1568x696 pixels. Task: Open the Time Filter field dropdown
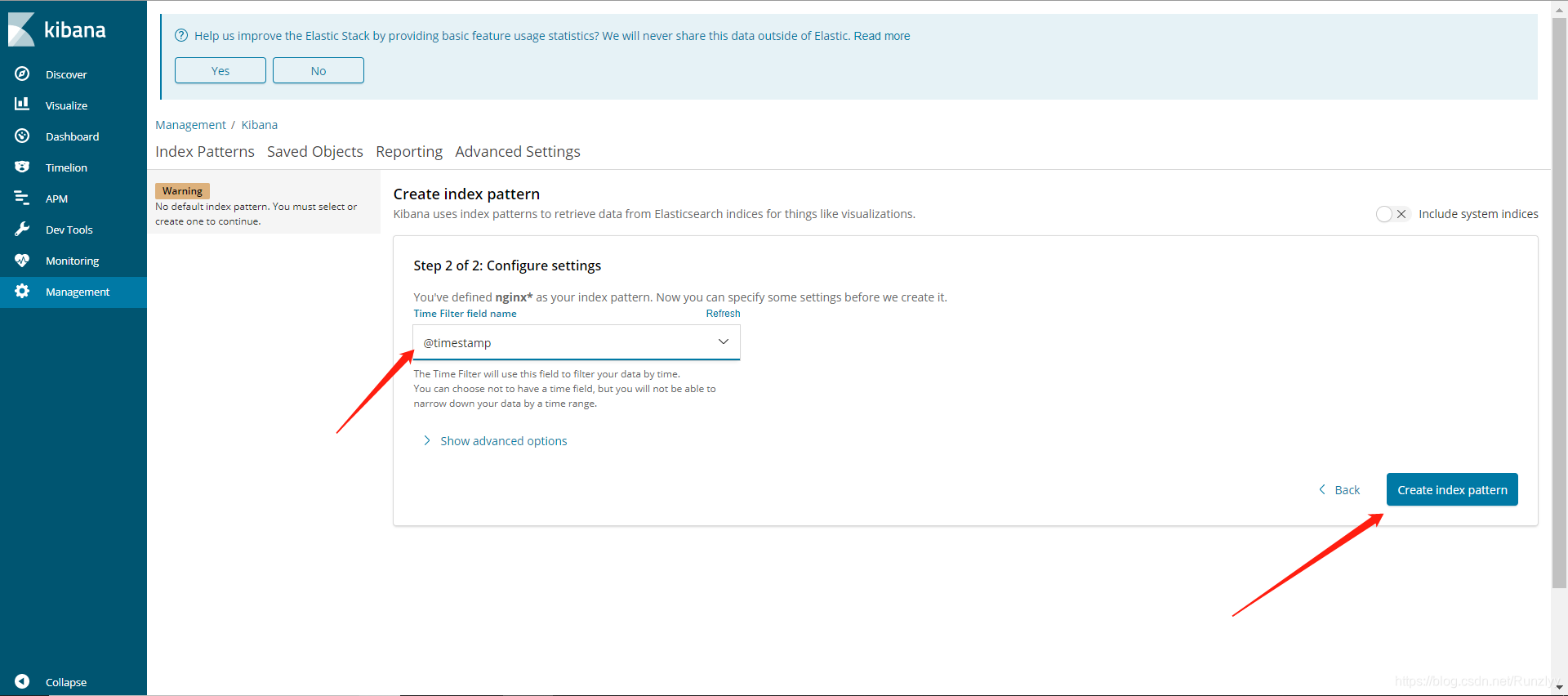577,342
